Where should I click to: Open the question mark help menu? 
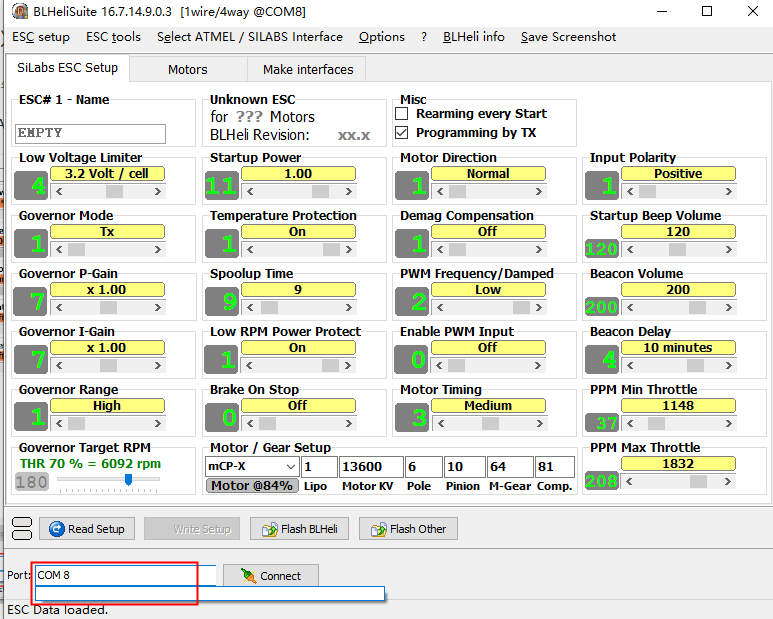(x=424, y=37)
